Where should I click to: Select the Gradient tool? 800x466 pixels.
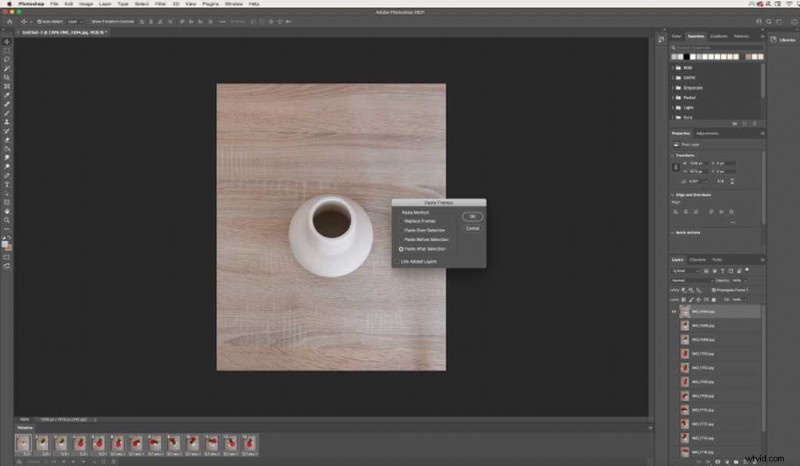click(7, 149)
